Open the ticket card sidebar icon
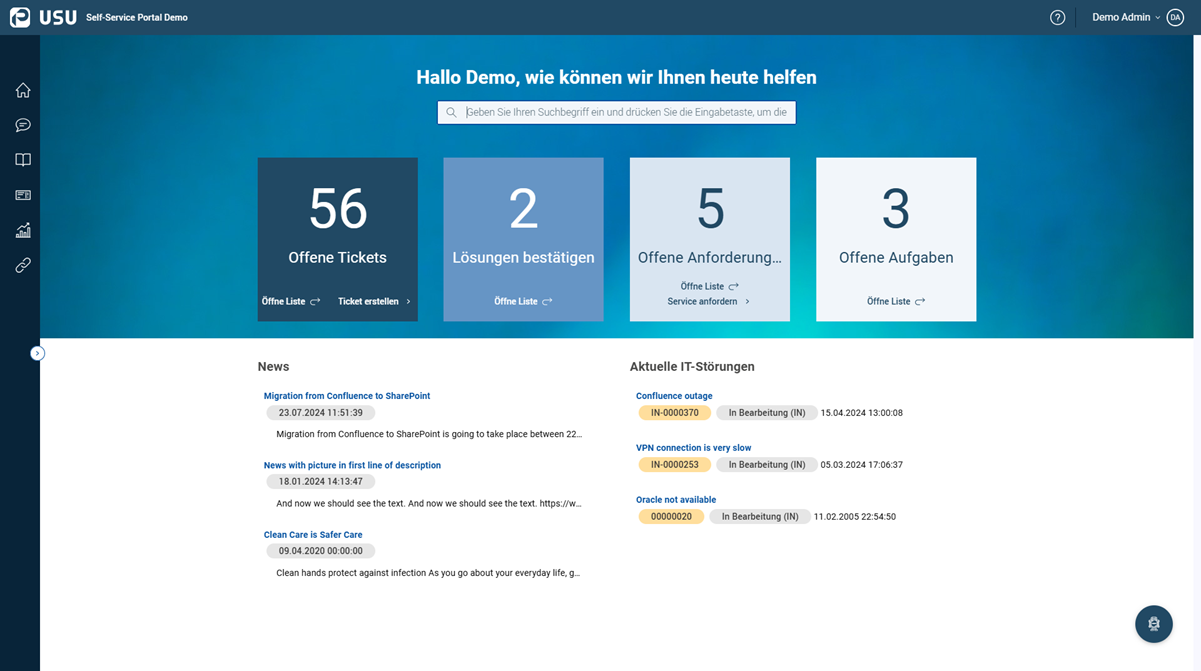Viewport: 1201px width, 671px height. [x=23, y=195]
